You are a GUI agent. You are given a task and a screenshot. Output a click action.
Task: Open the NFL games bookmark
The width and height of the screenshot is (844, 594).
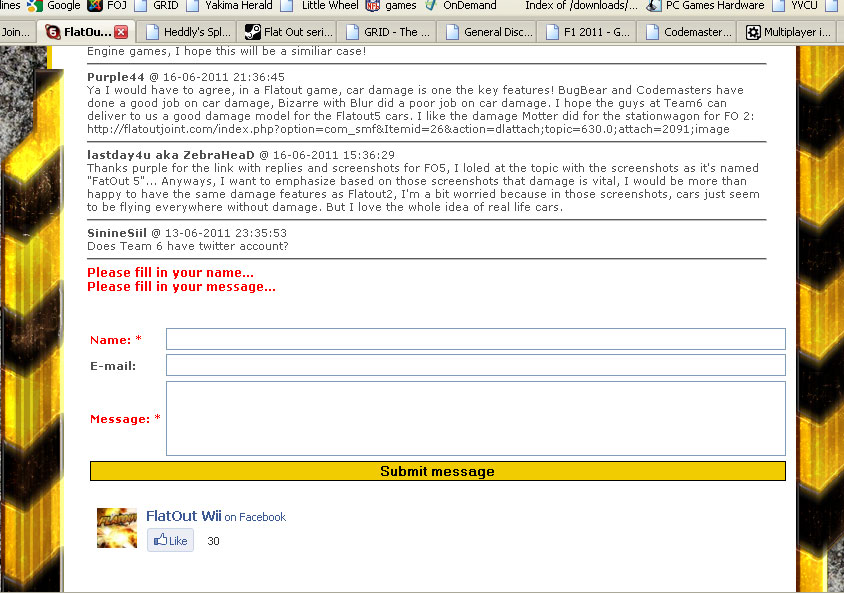click(391, 5)
